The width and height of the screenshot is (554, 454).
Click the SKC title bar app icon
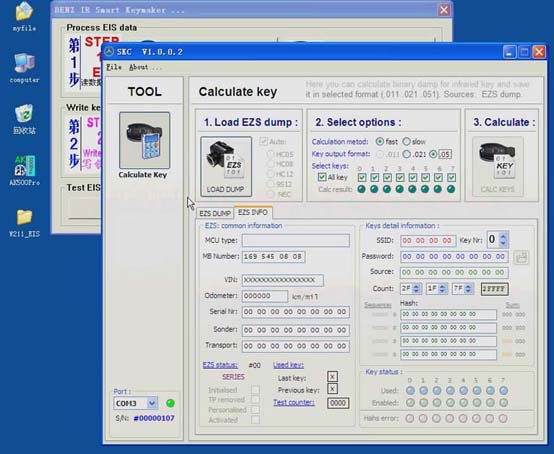[x=109, y=52]
